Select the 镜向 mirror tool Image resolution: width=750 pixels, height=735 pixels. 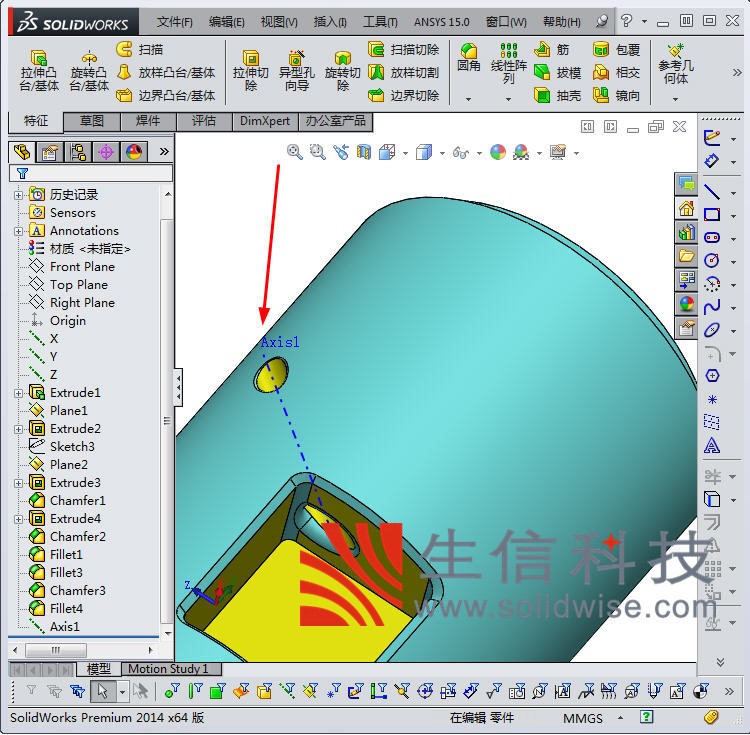point(616,96)
